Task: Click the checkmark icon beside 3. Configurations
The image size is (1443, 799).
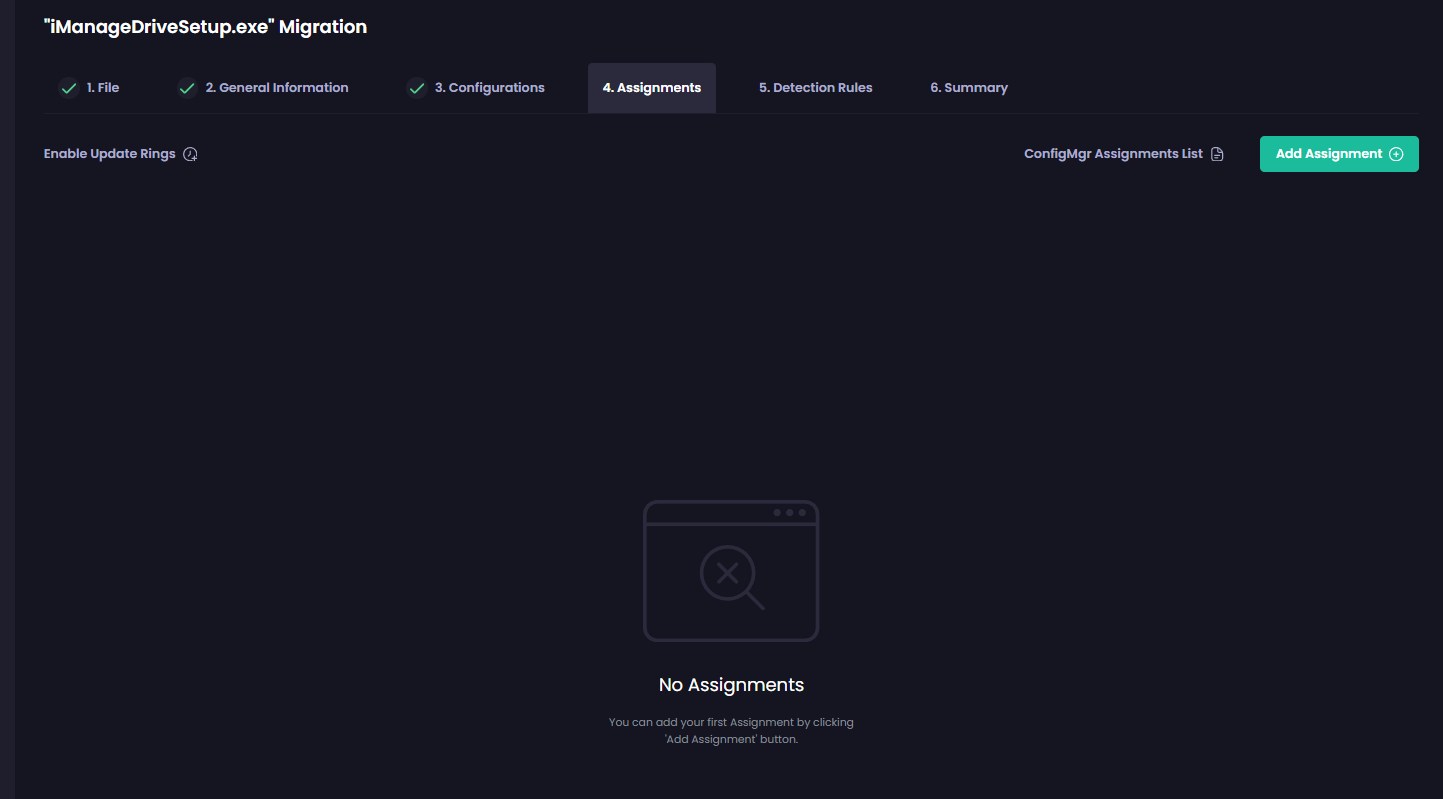Action: (416, 88)
